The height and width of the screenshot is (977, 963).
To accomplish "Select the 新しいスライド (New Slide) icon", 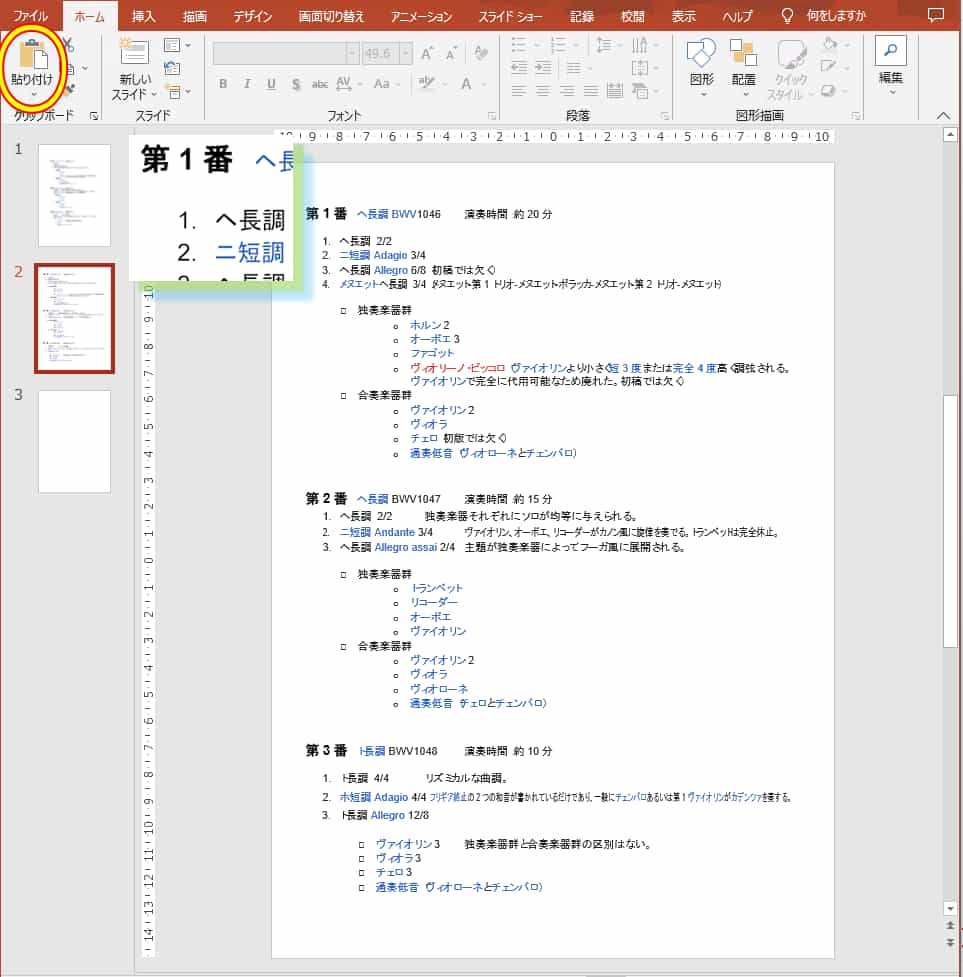I will [x=135, y=50].
